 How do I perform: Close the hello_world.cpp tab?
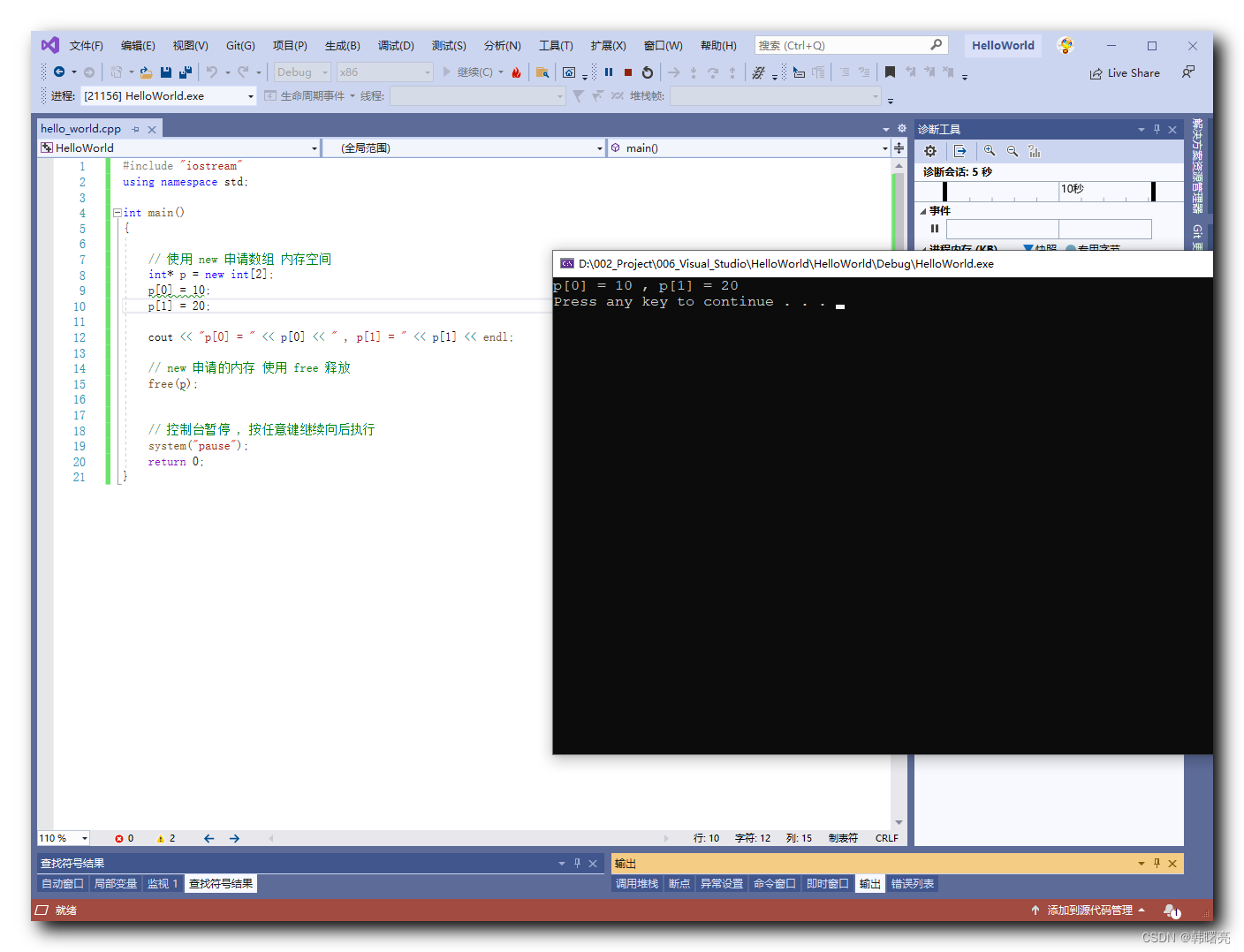pyautogui.click(x=152, y=130)
